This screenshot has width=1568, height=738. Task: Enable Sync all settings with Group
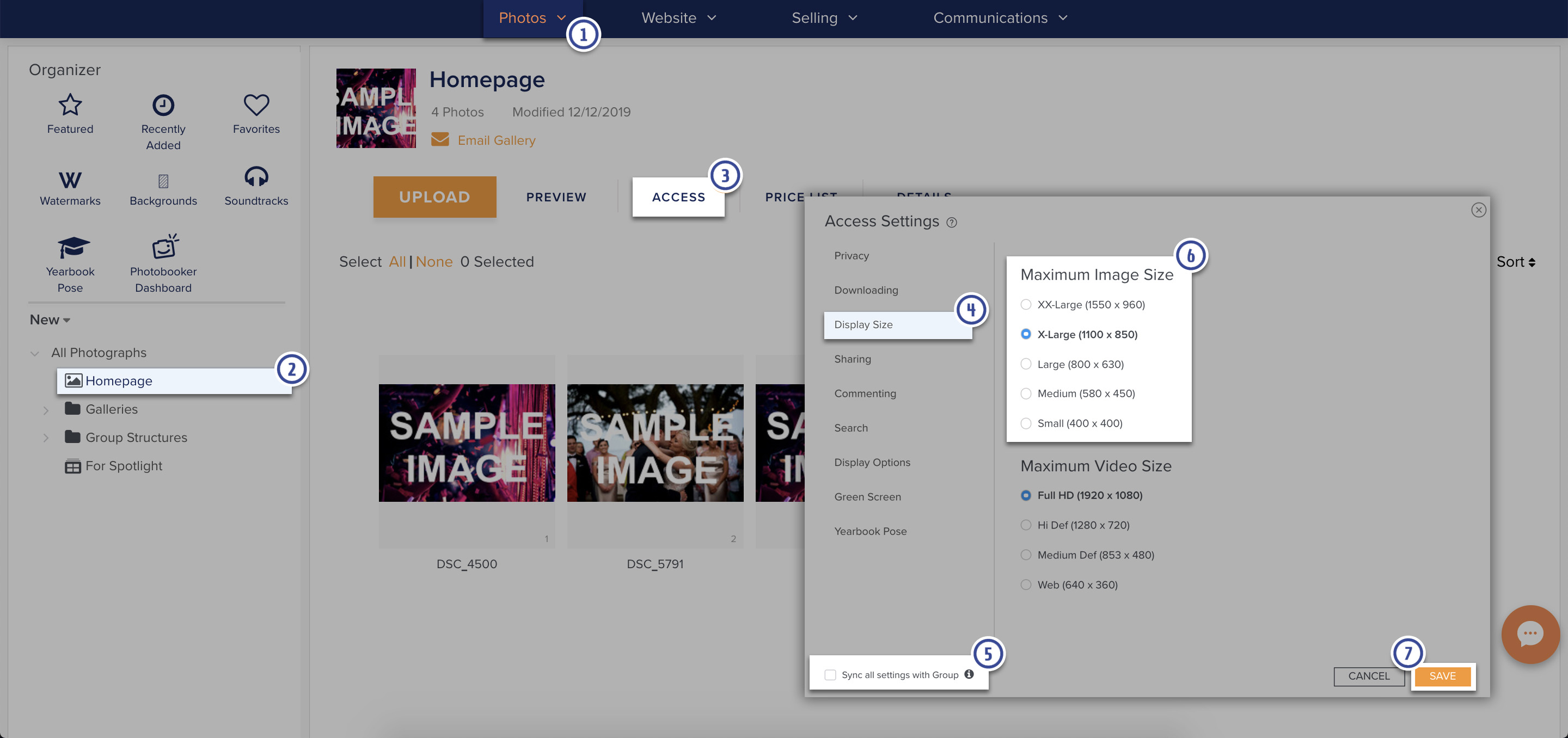click(x=830, y=675)
